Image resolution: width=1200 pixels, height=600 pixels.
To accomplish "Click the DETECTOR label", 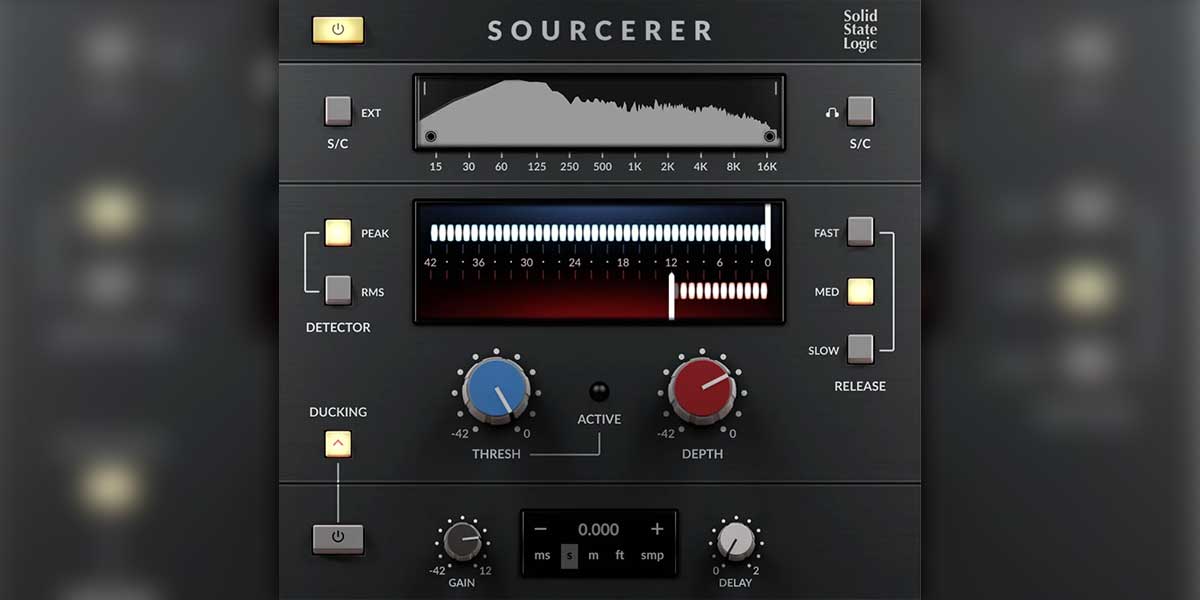I will coord(338,327).
